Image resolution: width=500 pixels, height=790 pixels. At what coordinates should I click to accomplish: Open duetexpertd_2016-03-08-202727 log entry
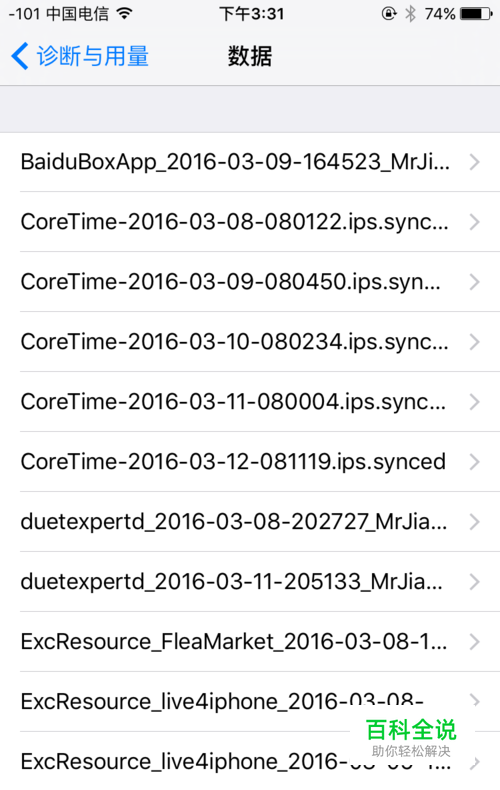(x=250, y=521)
